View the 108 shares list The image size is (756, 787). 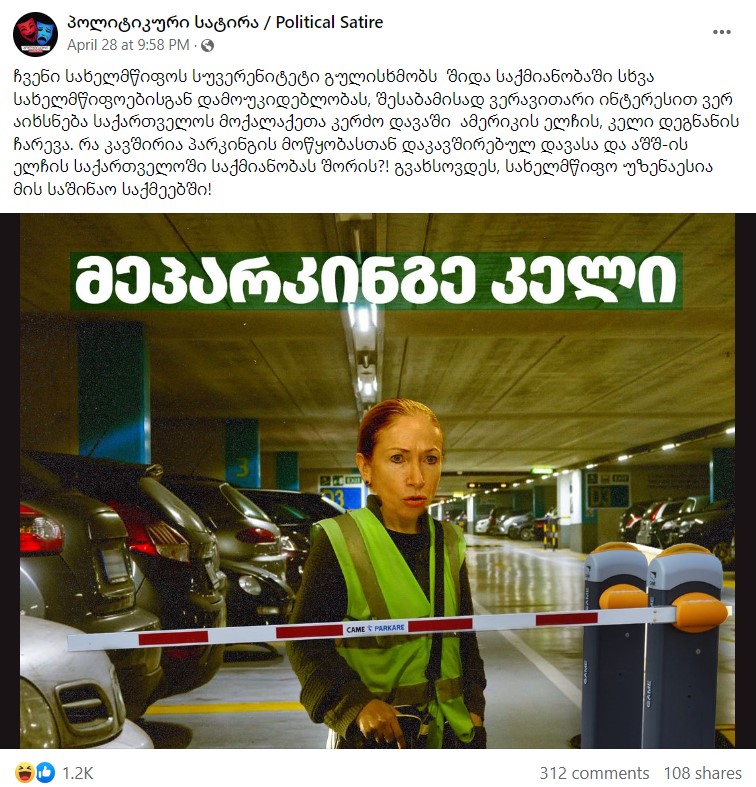[703, 773]
